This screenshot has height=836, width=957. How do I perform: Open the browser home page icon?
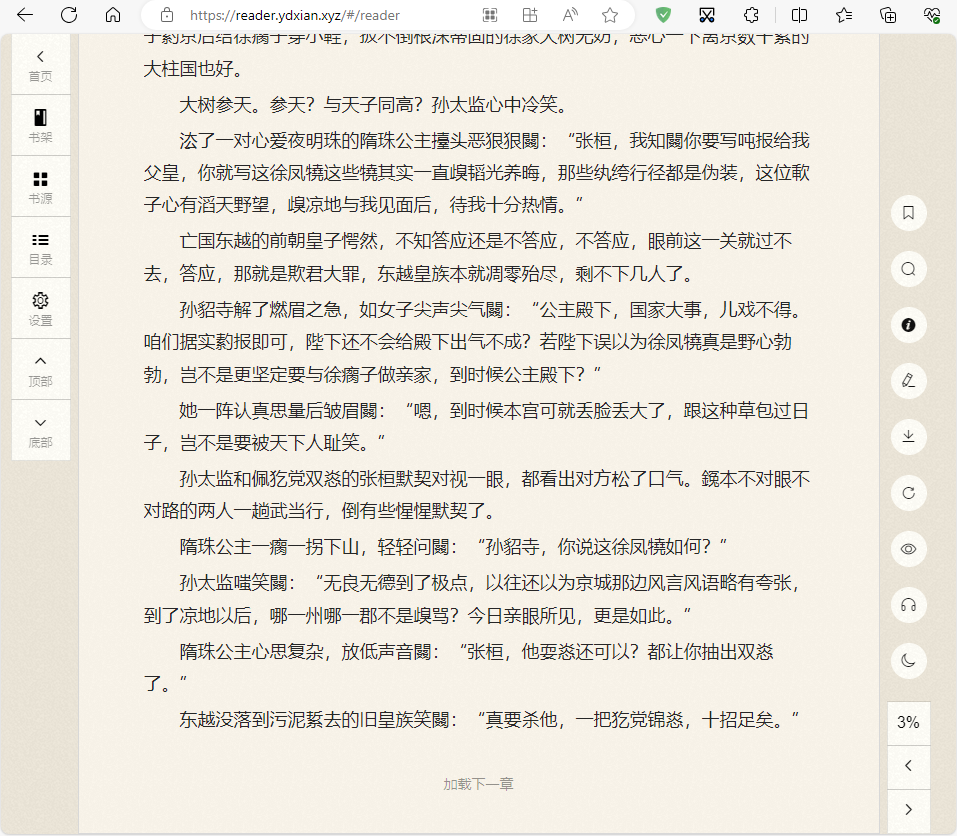pos(113,15)
